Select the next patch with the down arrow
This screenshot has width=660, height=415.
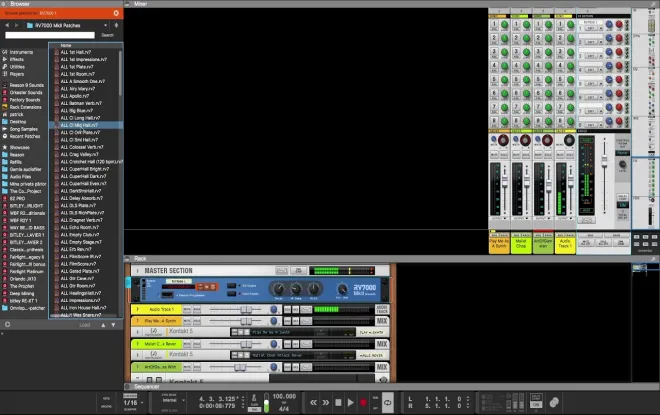(113, 325)
